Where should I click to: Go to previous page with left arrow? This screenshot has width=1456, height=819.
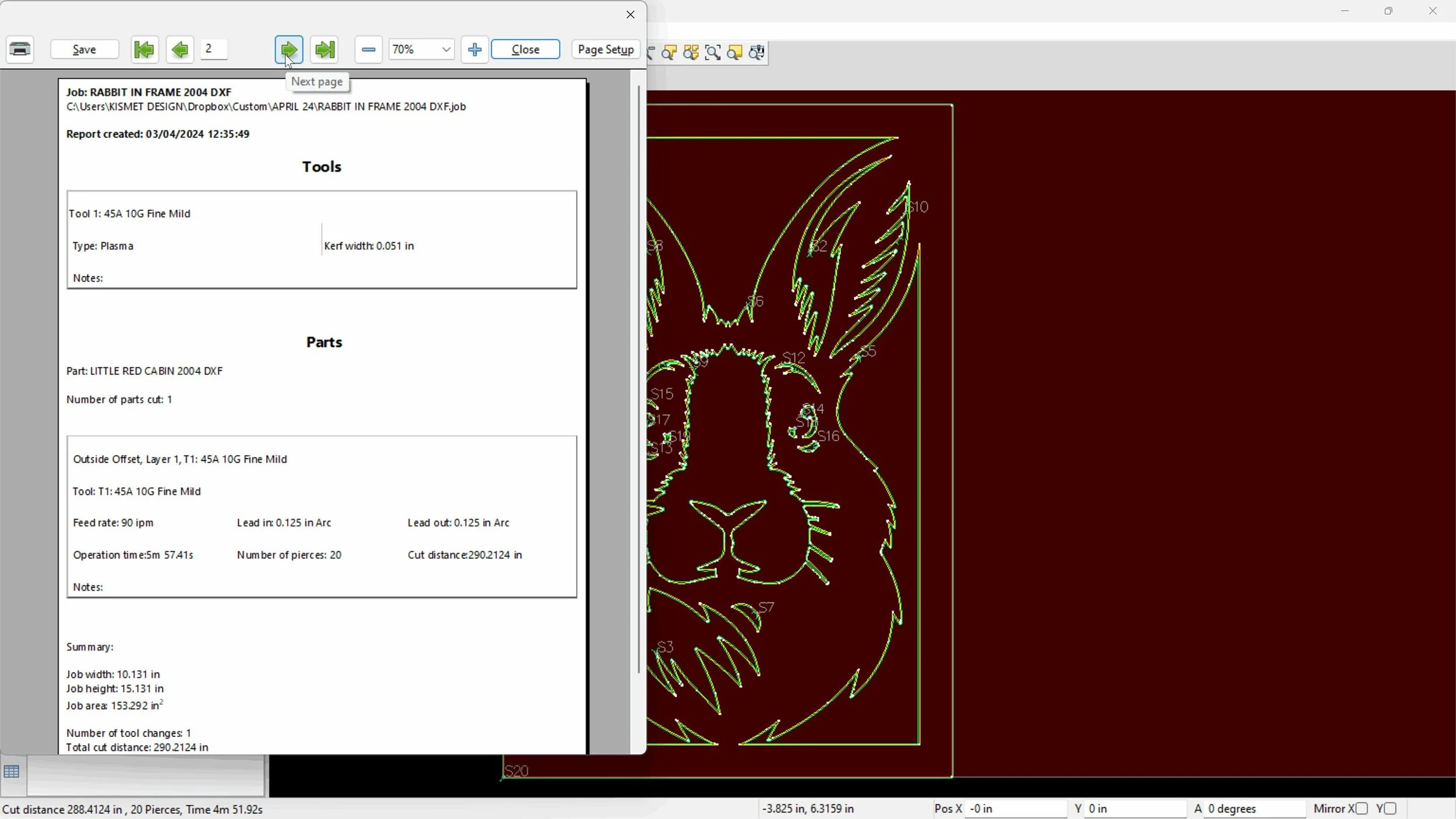pos(180,49)
